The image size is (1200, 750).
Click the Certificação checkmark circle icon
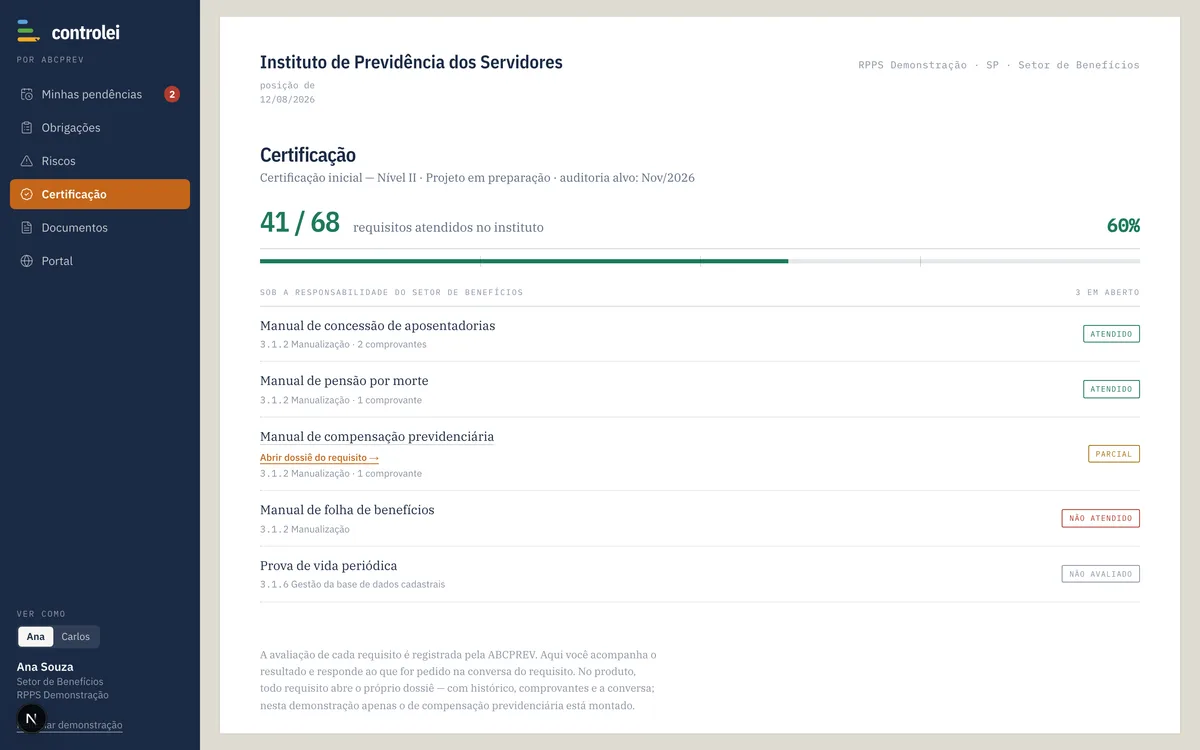coord(27,194)
